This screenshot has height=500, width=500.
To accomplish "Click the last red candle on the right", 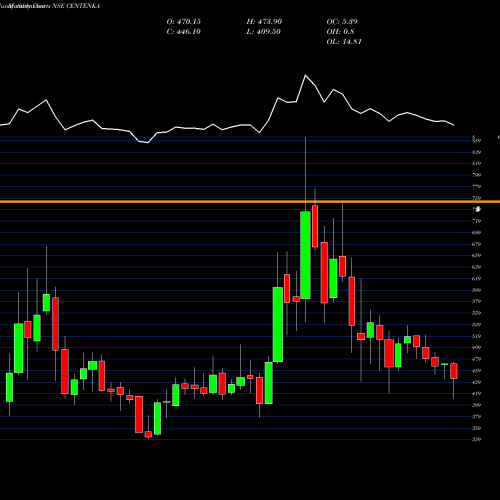I will coord(454,371).
